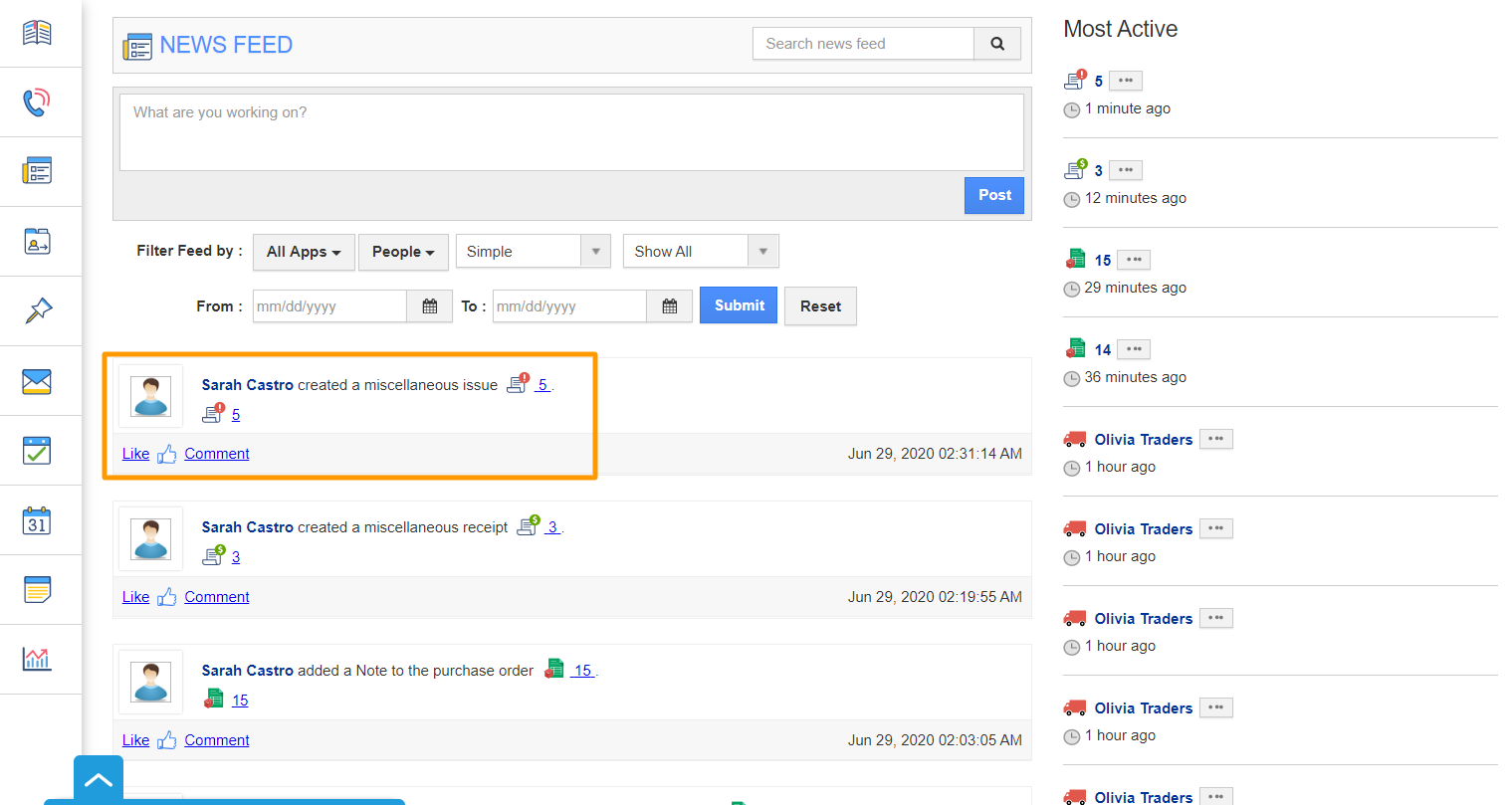The image size is (1512, 805).
Task: Click Sarah Castro's avatar on miscellaneous issue post
Action: click(151, 396)
